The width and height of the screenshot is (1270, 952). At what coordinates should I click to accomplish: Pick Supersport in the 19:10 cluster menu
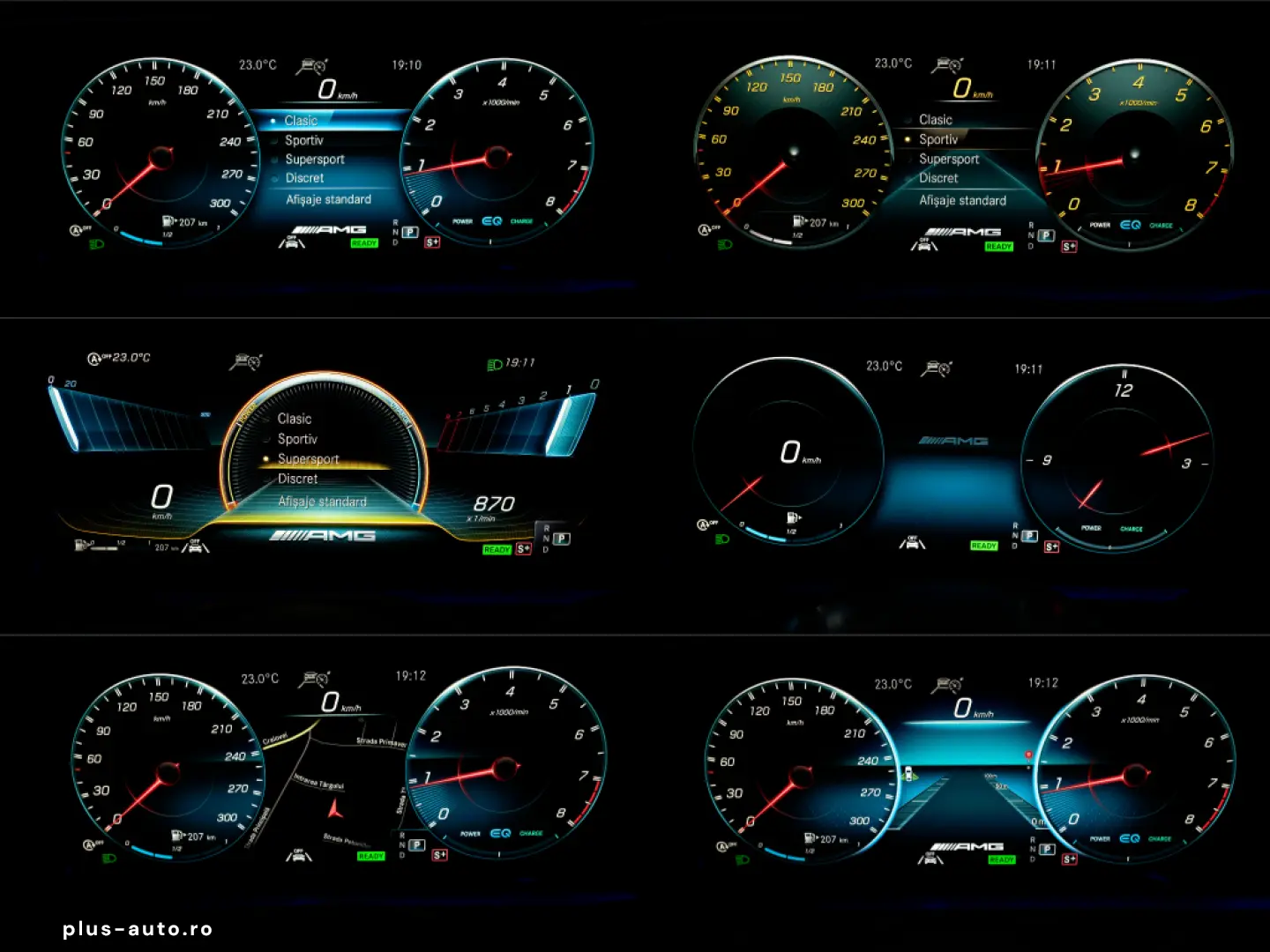pyautogui.click(x=315, y=160)
